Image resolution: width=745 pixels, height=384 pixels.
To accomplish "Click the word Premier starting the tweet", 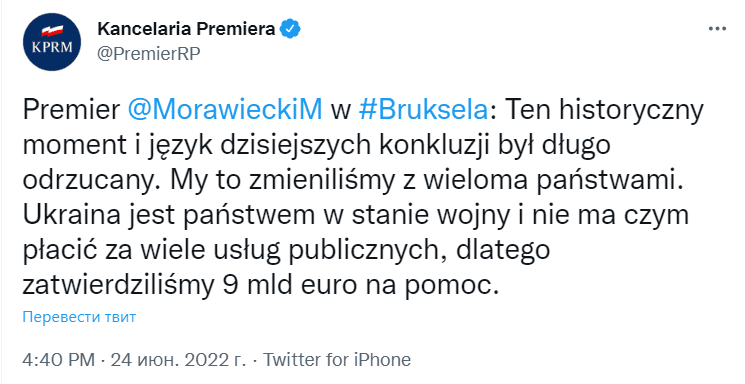I will coord(71,111).
